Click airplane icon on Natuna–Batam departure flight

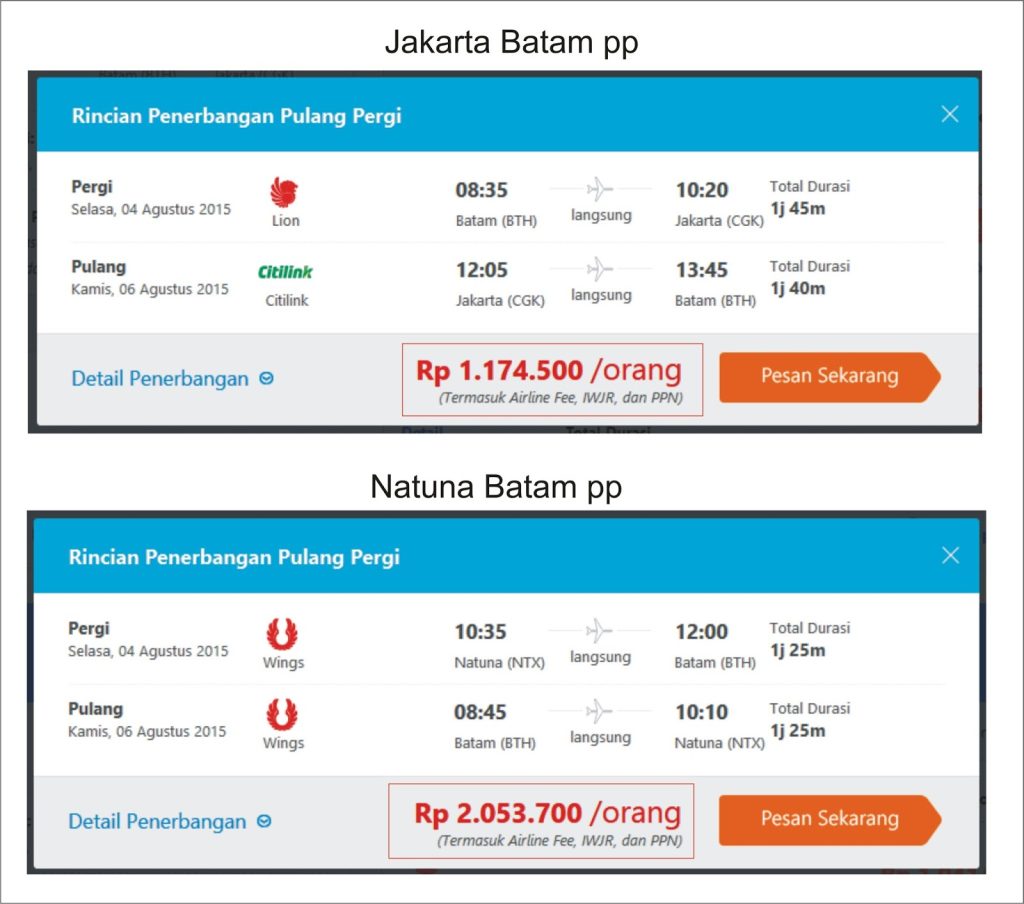click(599, 630)
